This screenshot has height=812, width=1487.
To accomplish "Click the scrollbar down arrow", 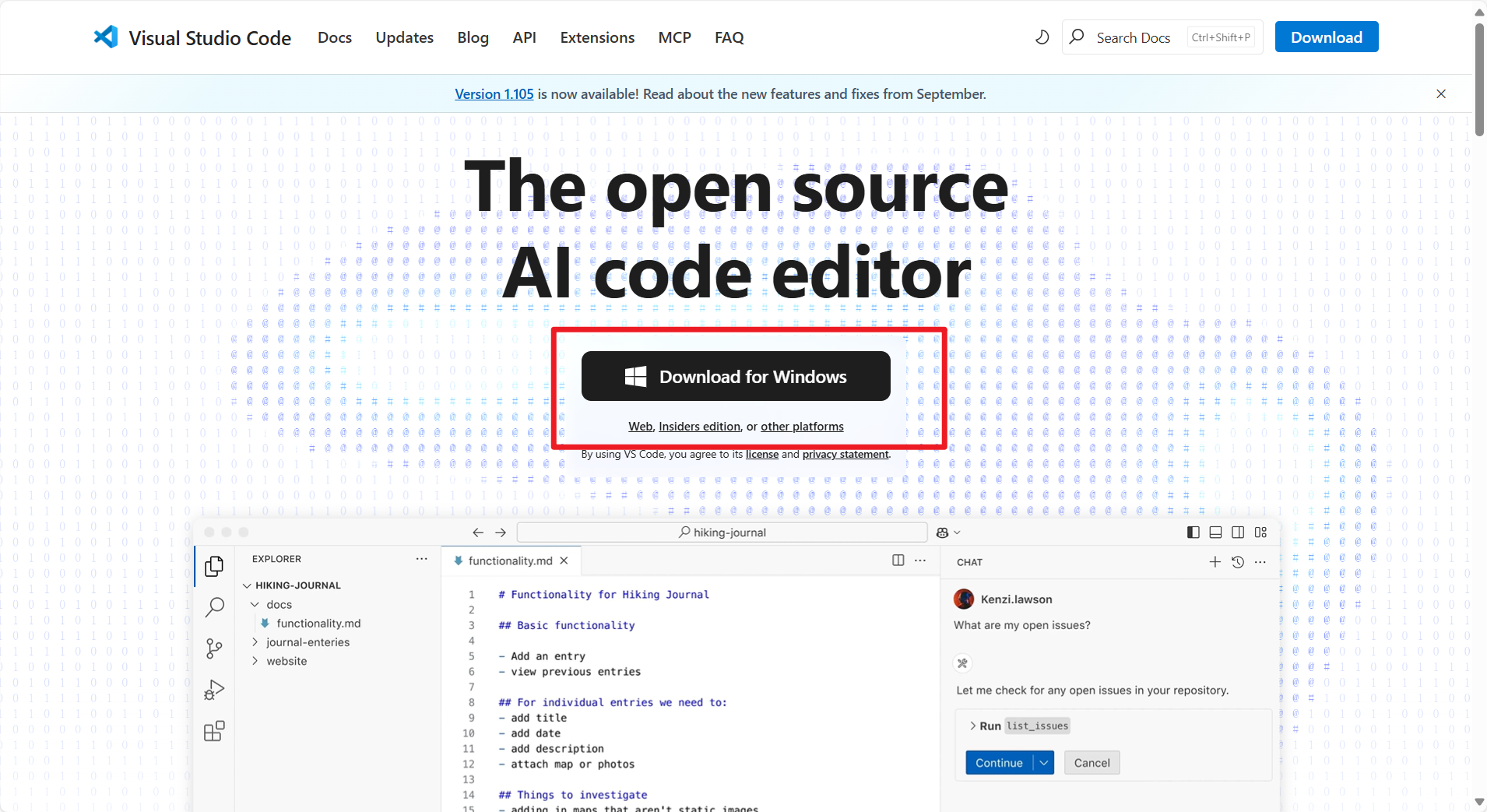I will tap(1479, 802).
